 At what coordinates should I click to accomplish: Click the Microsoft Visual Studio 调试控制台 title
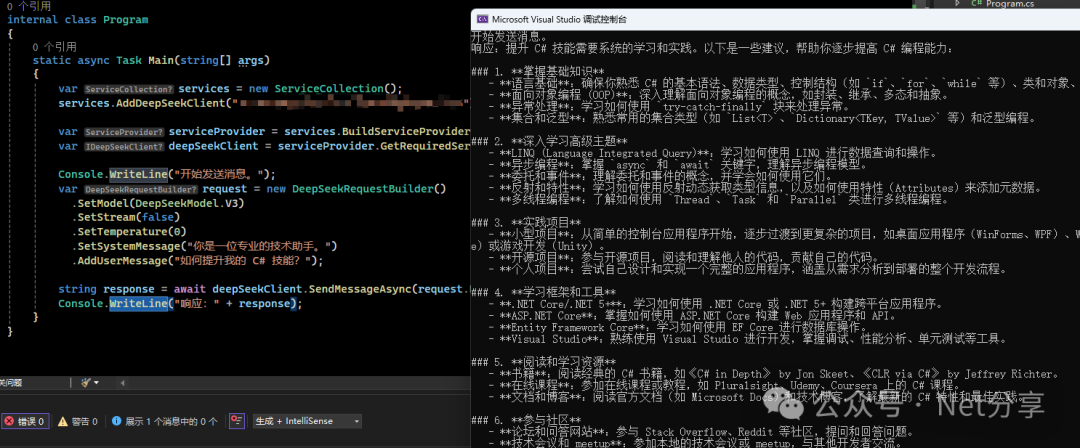pyautogui.click(x=559, y=19)
